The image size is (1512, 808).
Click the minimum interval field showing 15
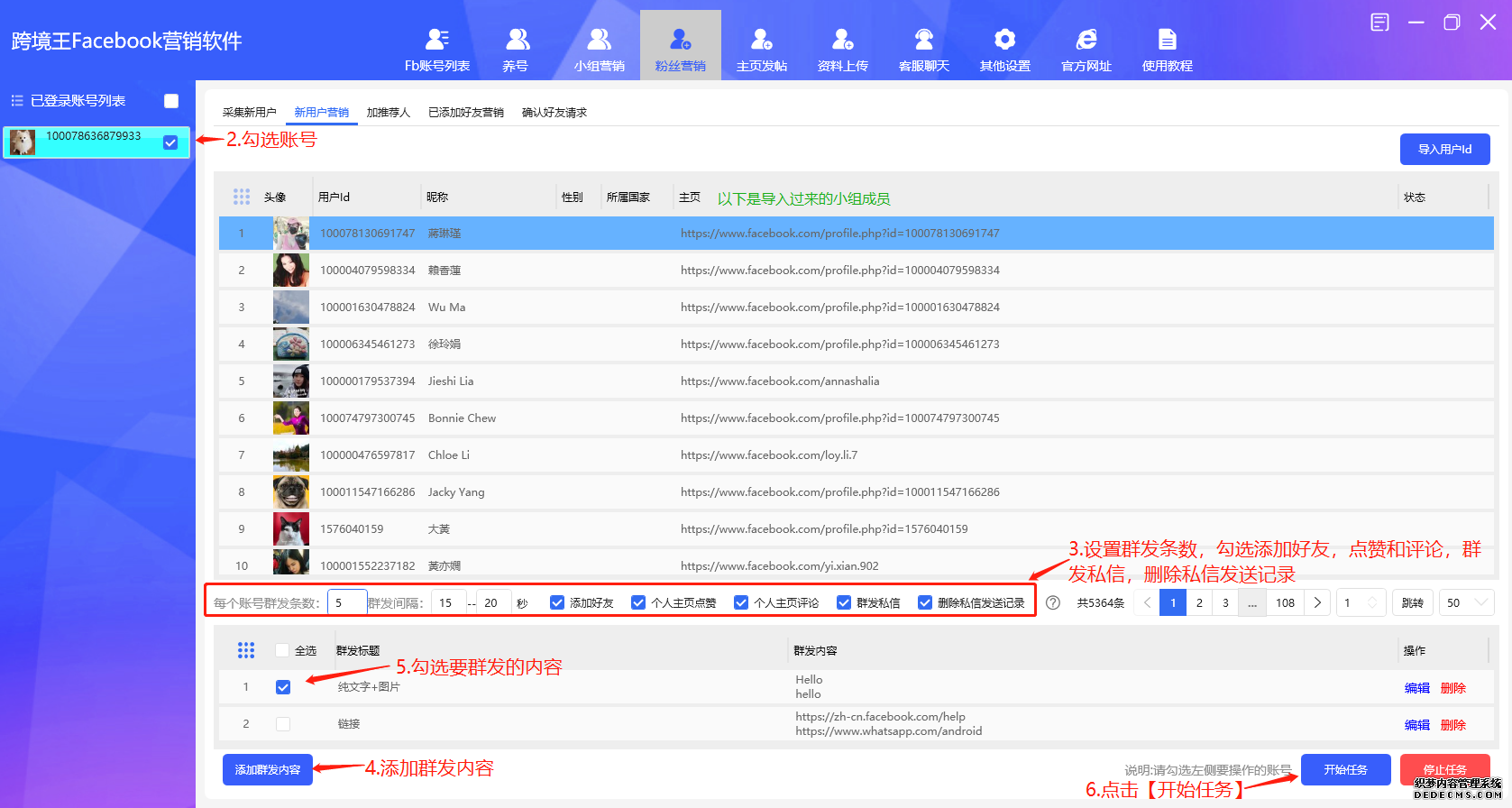[x=449, y=602]
